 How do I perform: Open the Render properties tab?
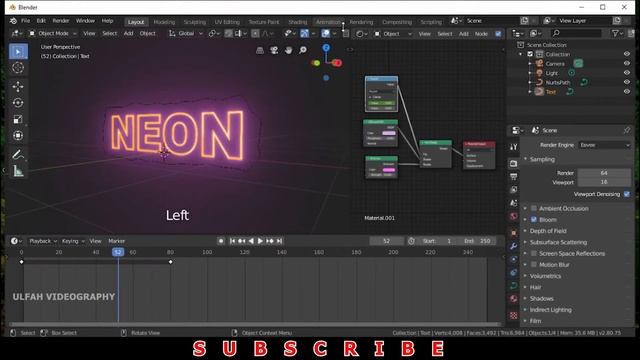coord(513,164)
